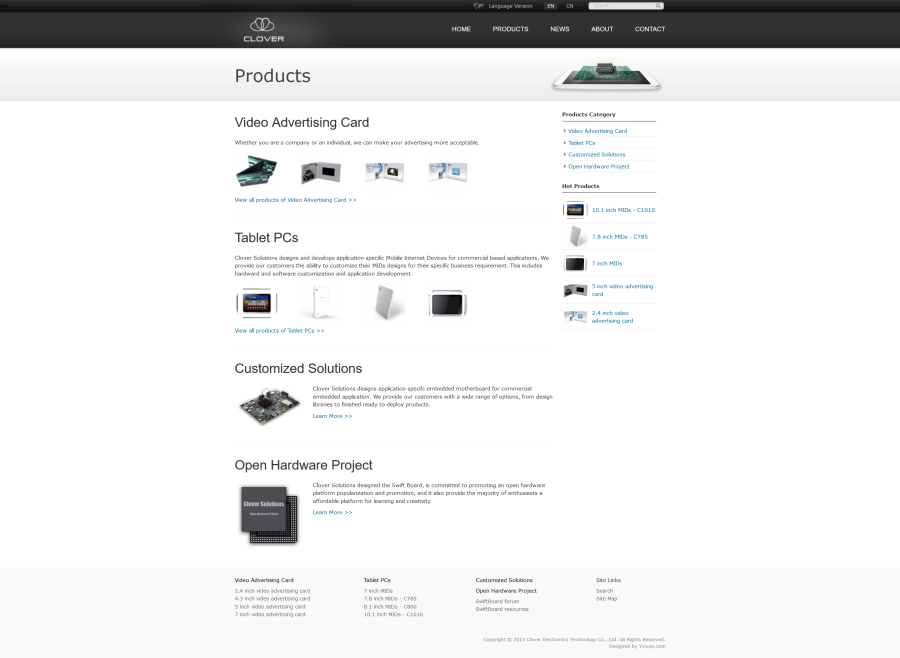
Task: Click the 7 inch MIDs hot product thumbnail
Action: 574,263
